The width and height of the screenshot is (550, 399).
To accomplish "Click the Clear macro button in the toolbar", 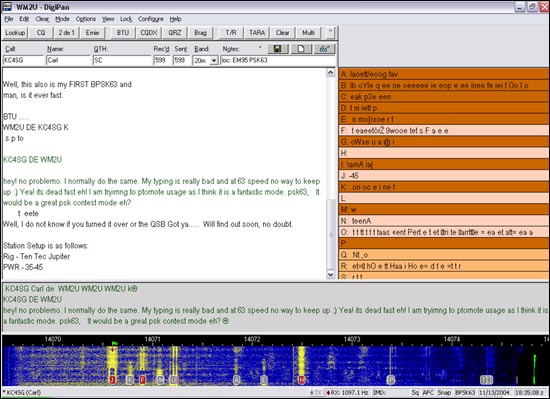I will [x=282, y=33].
